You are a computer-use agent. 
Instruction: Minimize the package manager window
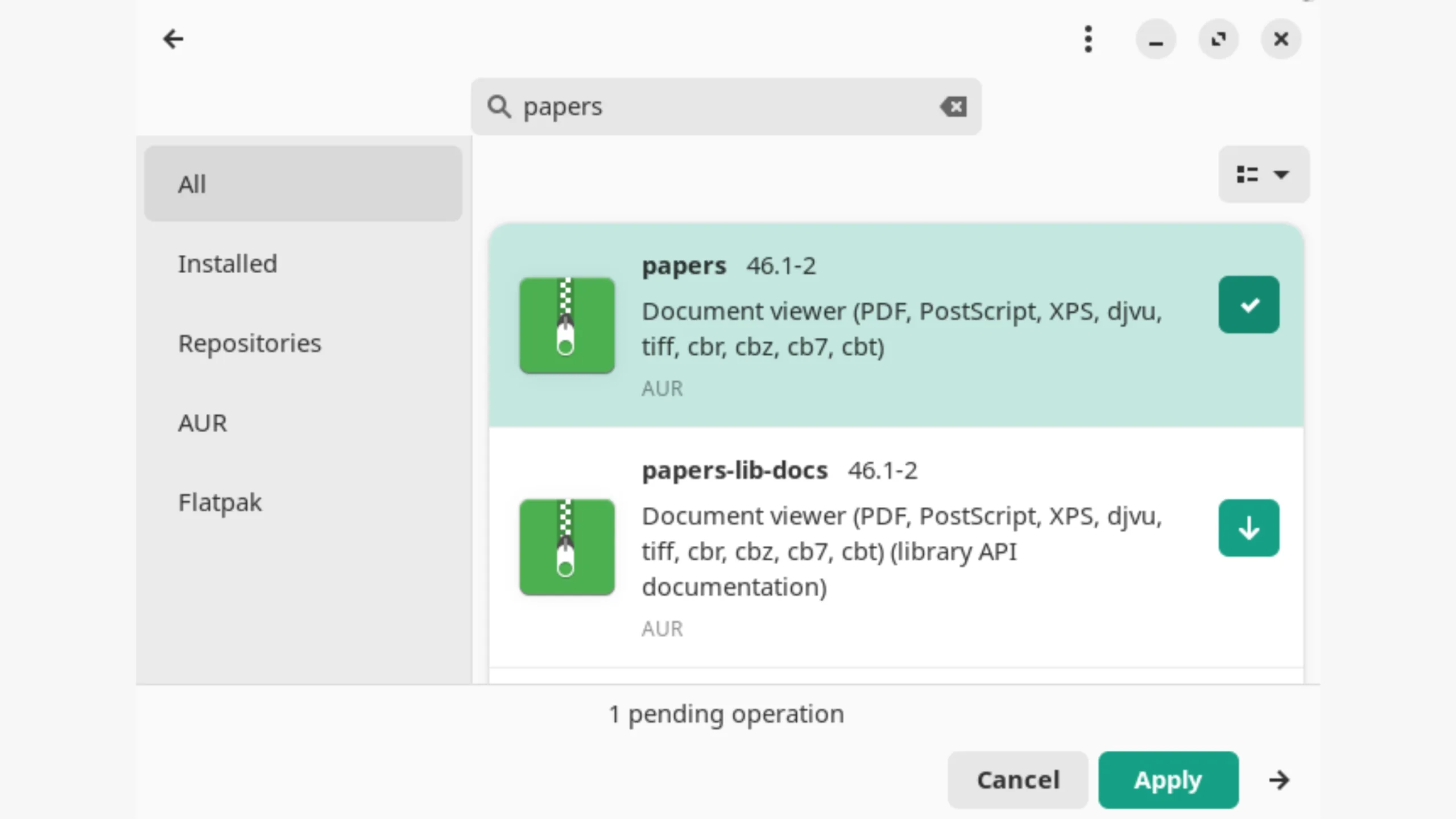click(x=1156, y=39)
